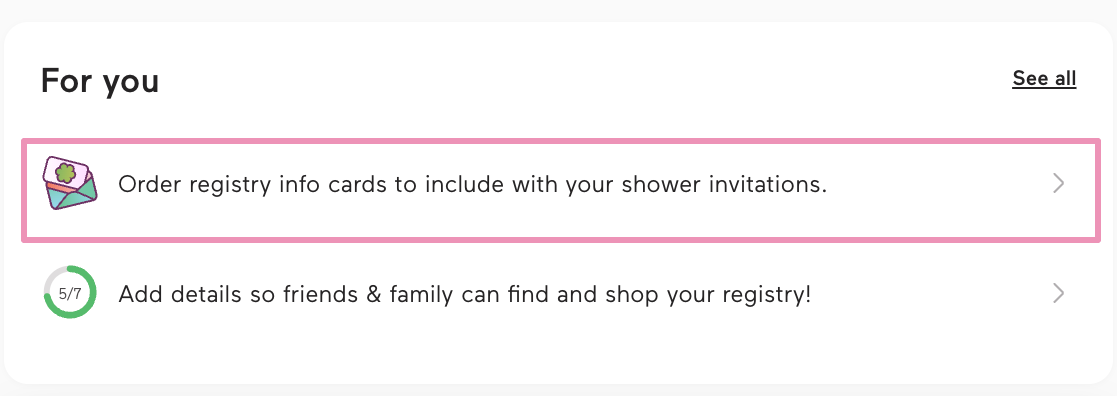
Task: Open Add details so friends & family text
Action: tap(464, 293)
